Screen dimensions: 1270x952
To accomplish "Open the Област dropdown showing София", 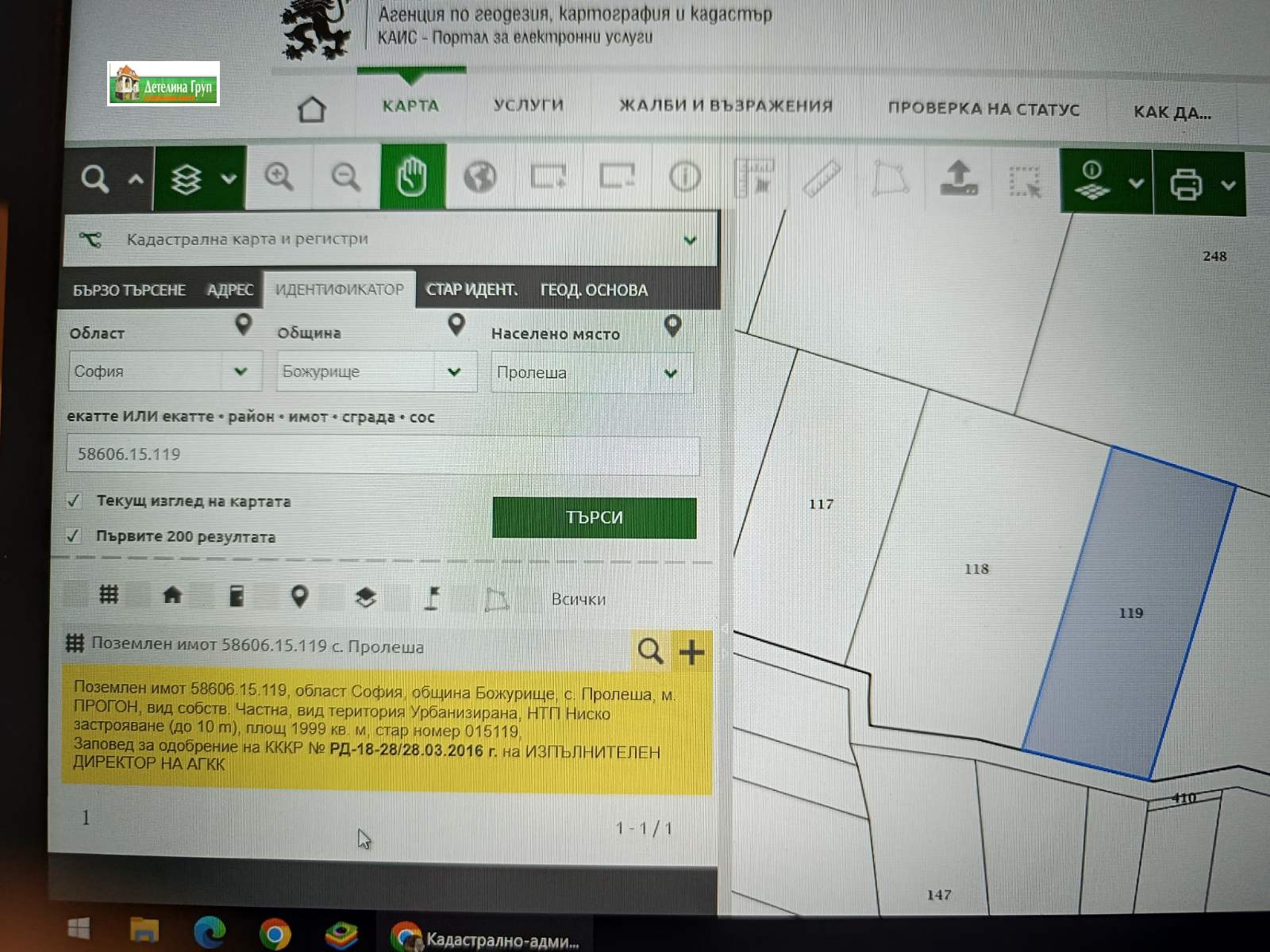I will pyautogui.click(x=164, y=371).
